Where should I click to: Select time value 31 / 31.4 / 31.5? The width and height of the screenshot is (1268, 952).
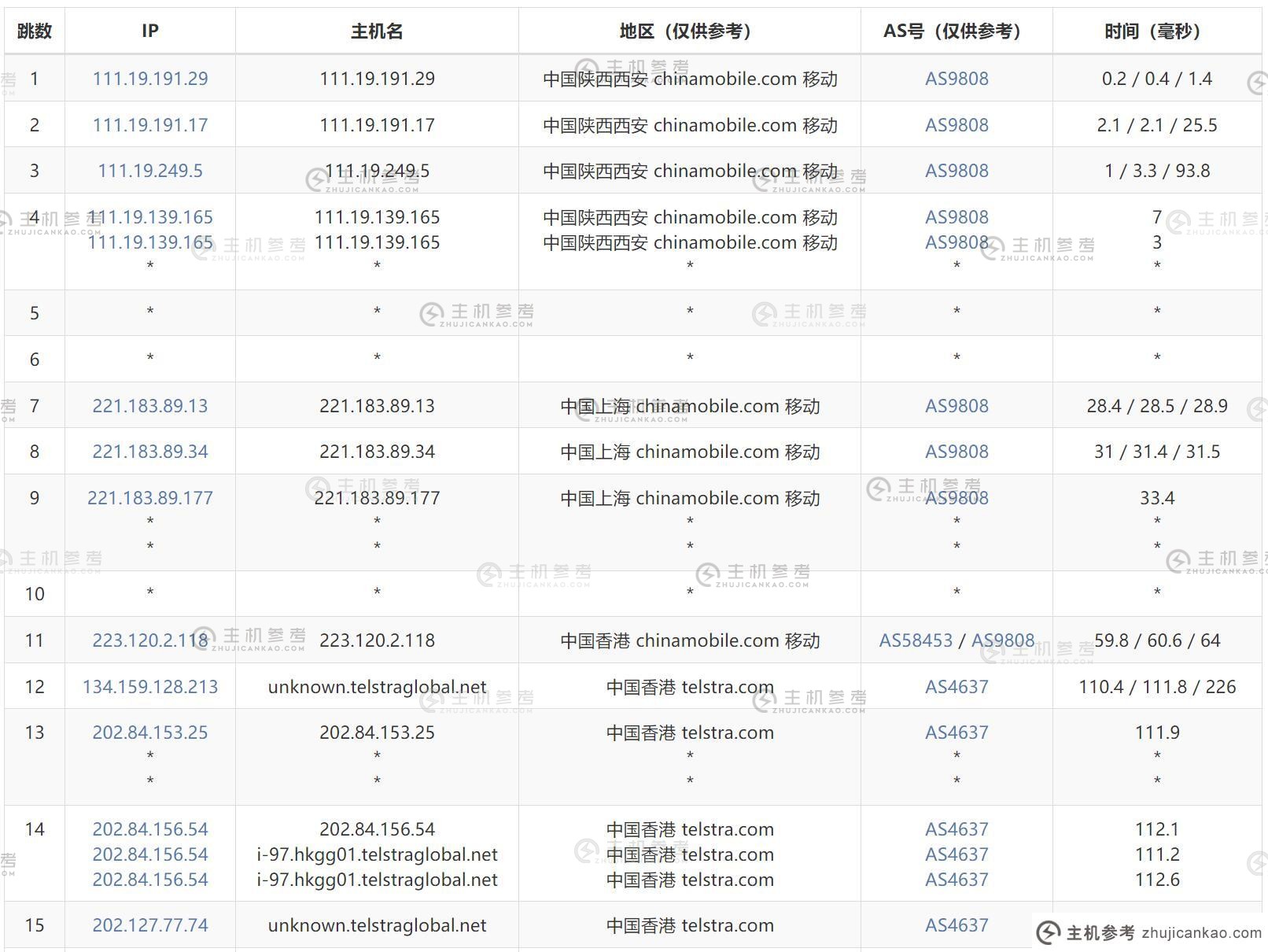click(x=1157, y=452)
